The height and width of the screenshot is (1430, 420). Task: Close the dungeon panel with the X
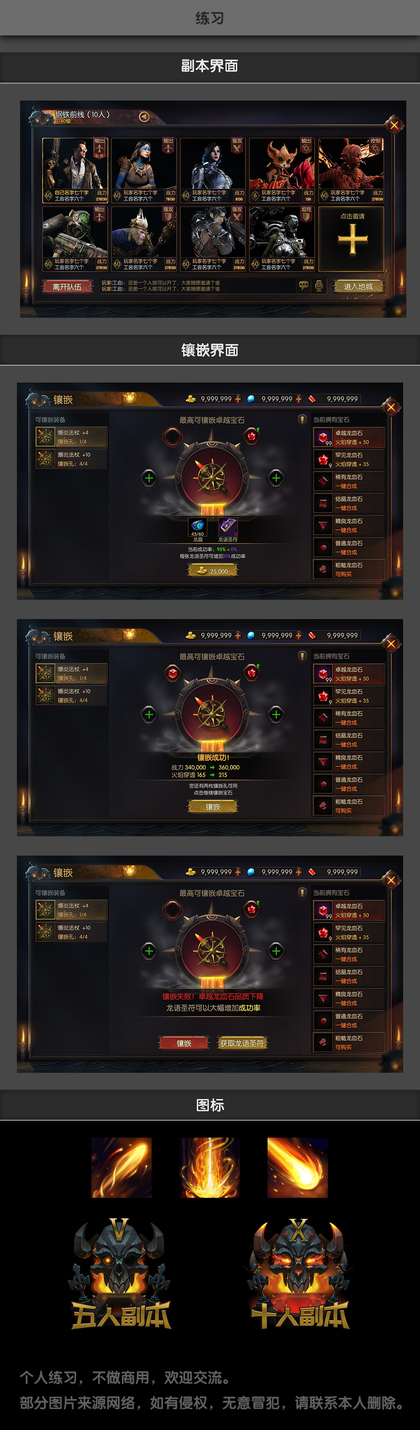click(393, 126)
